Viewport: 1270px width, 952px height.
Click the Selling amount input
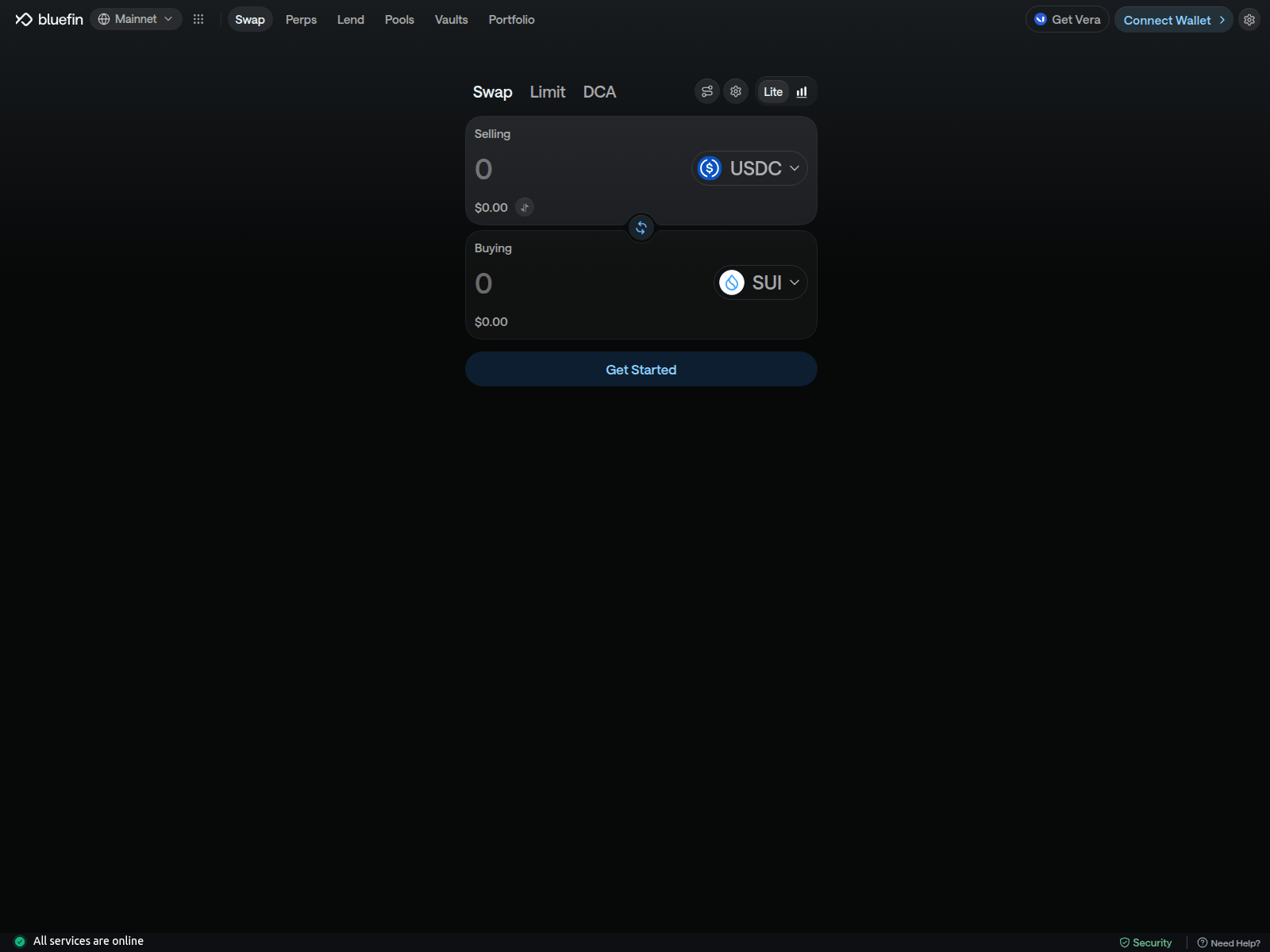click(579, 169)
